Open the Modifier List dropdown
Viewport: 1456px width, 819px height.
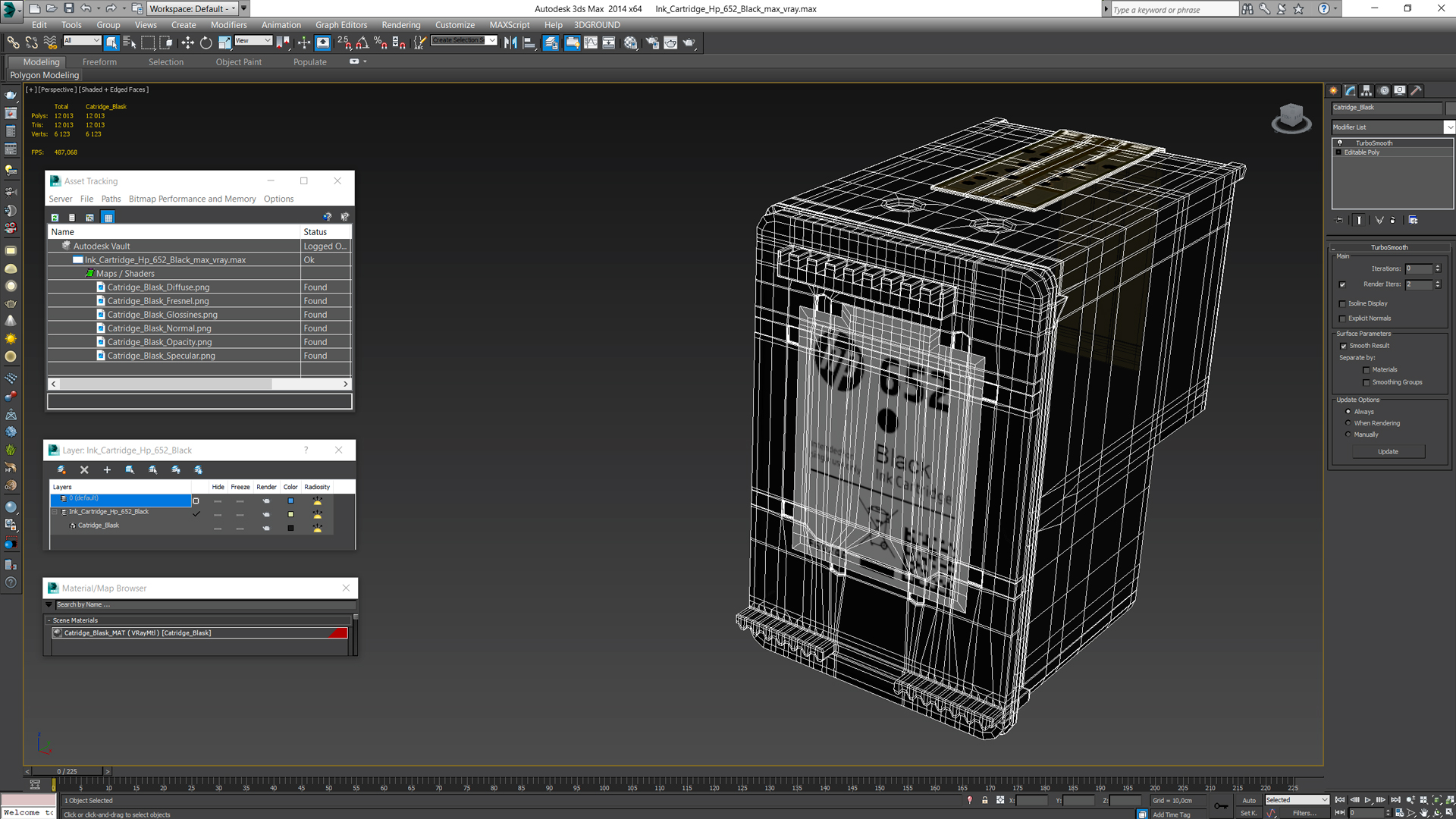pyautogui.click(x=1449, y=127)
